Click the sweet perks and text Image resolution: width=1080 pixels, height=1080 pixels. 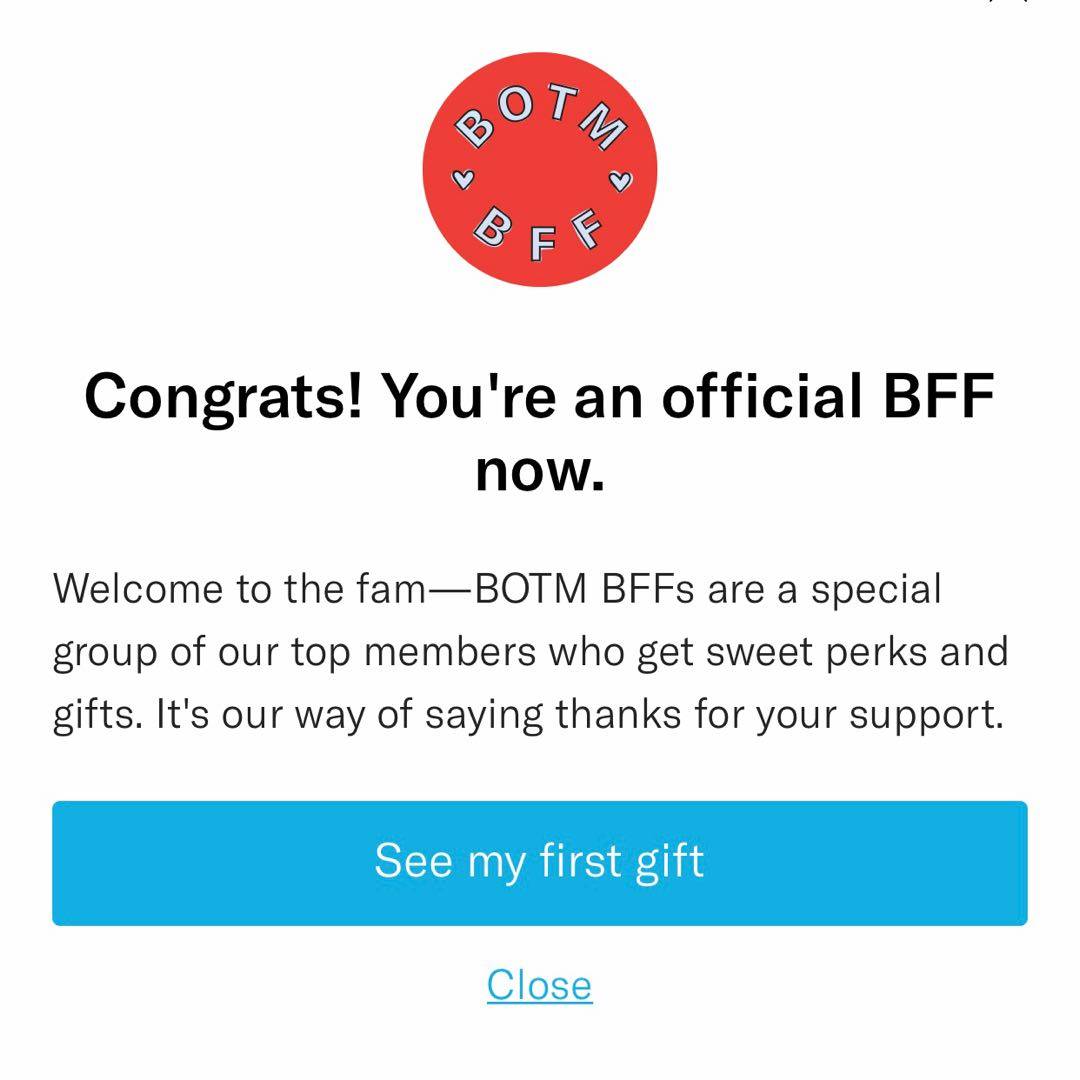point(857,652)
